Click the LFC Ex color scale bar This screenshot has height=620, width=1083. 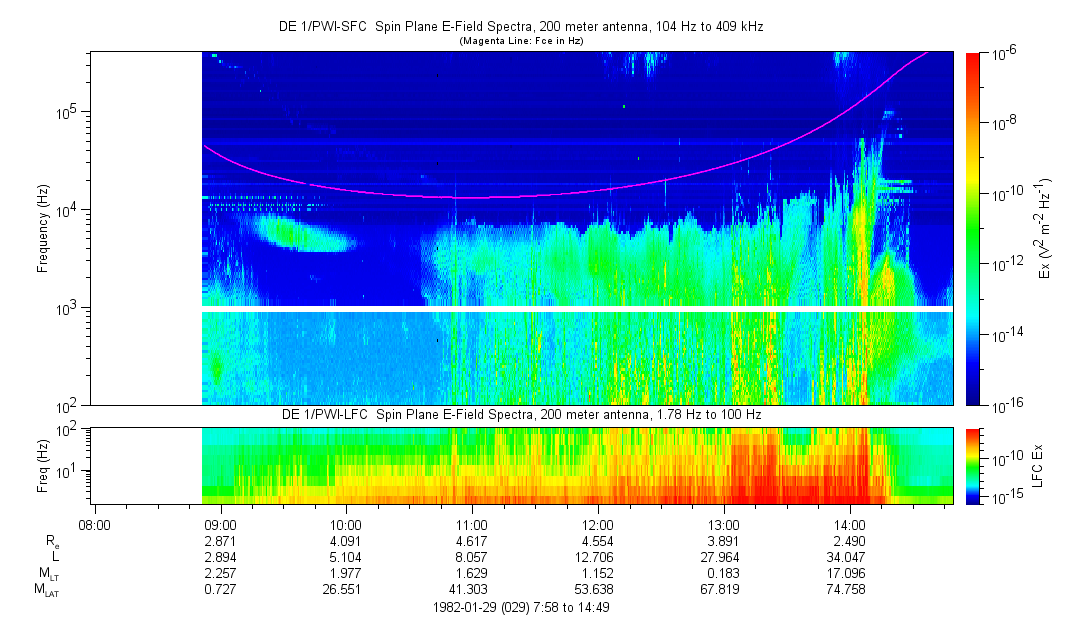[x=972, y=466]
